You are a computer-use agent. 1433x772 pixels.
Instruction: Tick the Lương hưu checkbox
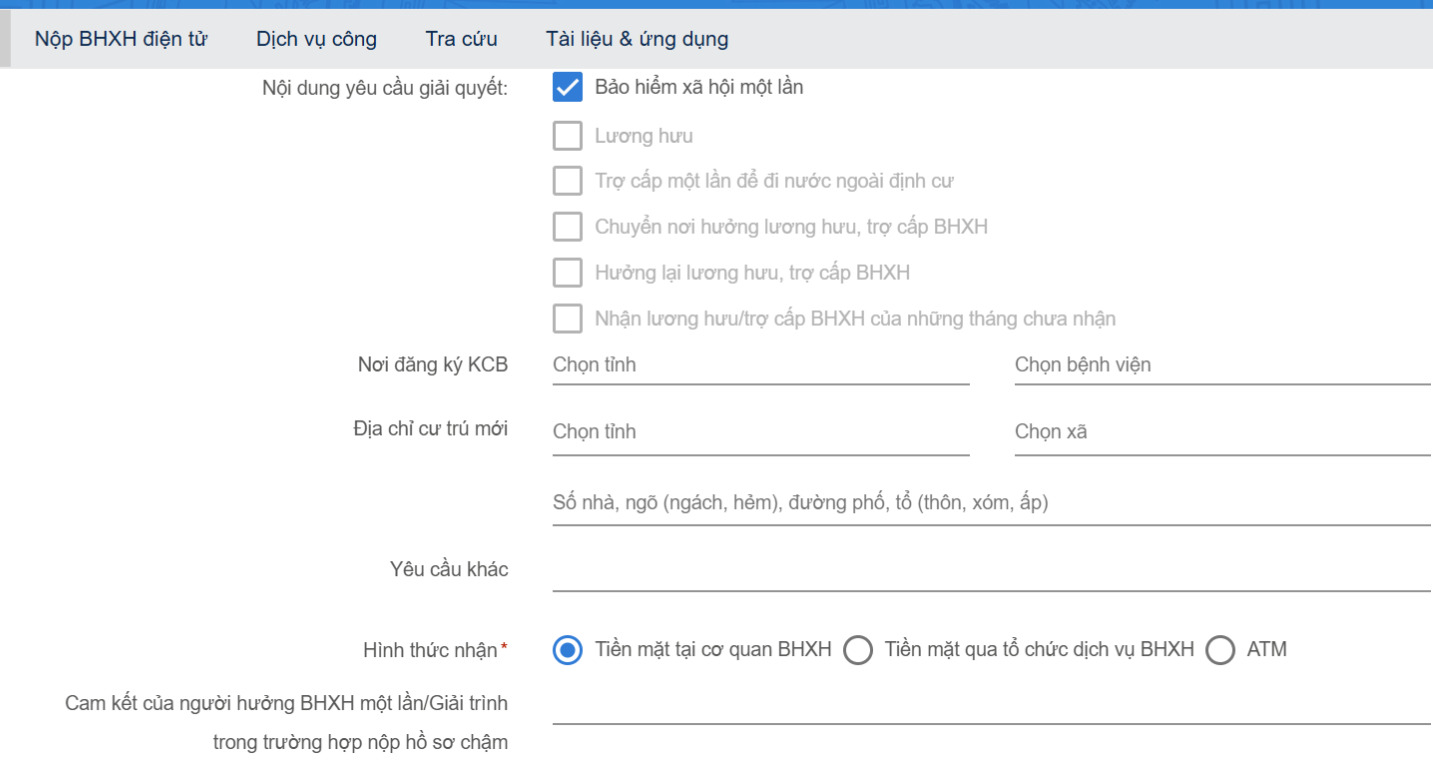coord(567,136)
